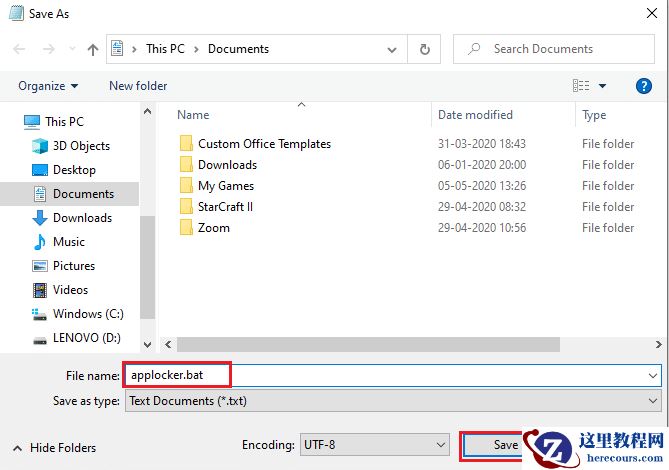Viewport: 669px width, 470px height.
Task: Click the 3D Objects cube icon
Action: pyautogui.click(x=40, y=146)
